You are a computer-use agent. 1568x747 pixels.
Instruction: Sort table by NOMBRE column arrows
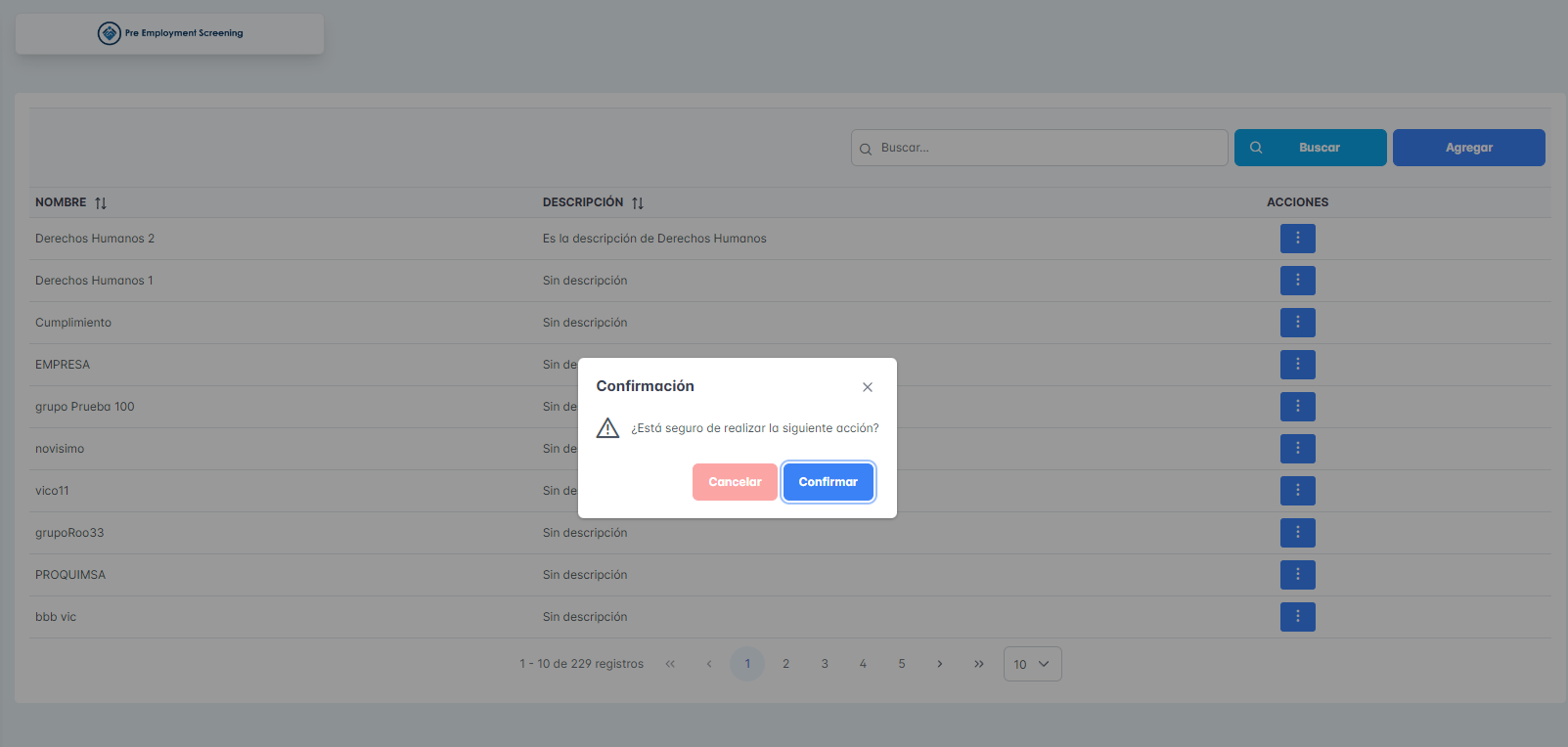pos(101,203)
